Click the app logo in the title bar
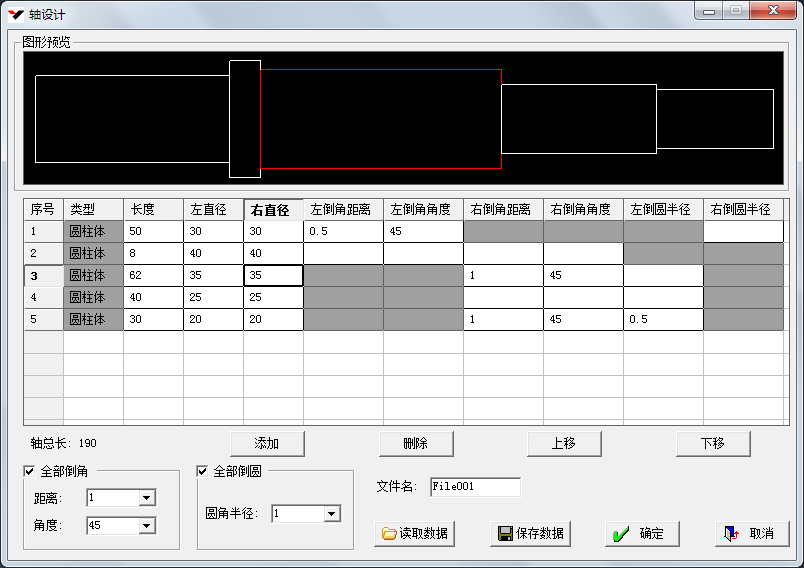The height and width of the screenshot is (568, 804). (15, 14)
